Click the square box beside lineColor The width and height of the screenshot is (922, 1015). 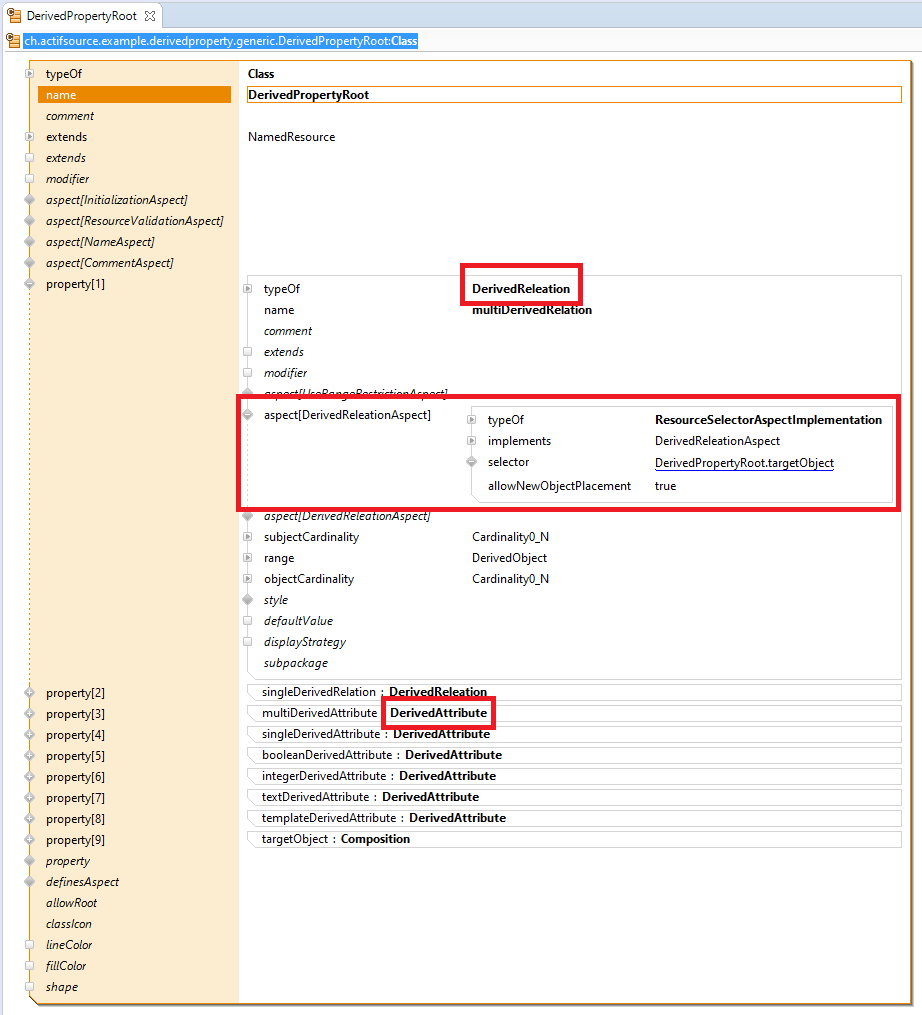tap(29, 945)
